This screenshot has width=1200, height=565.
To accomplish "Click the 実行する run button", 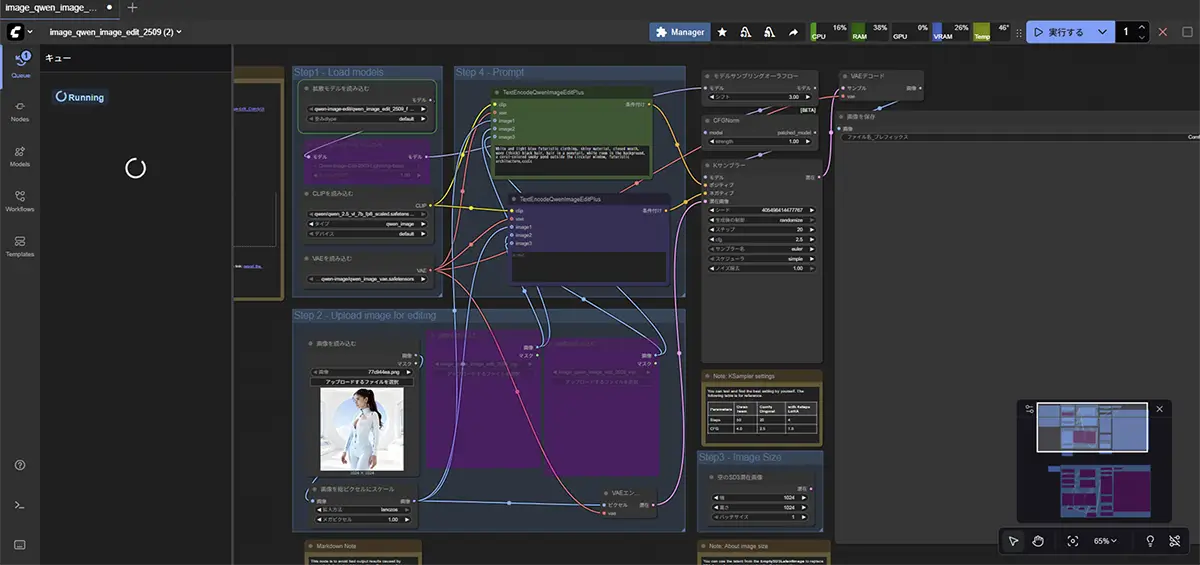I will coord(1059,32).
